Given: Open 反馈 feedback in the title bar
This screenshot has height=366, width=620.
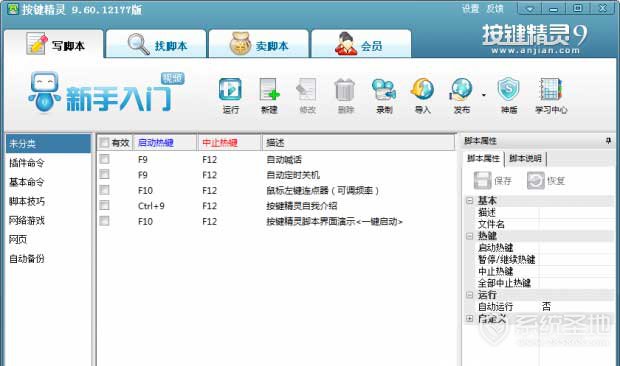Looking at the screenshot, I should click(x=495, y=9).
